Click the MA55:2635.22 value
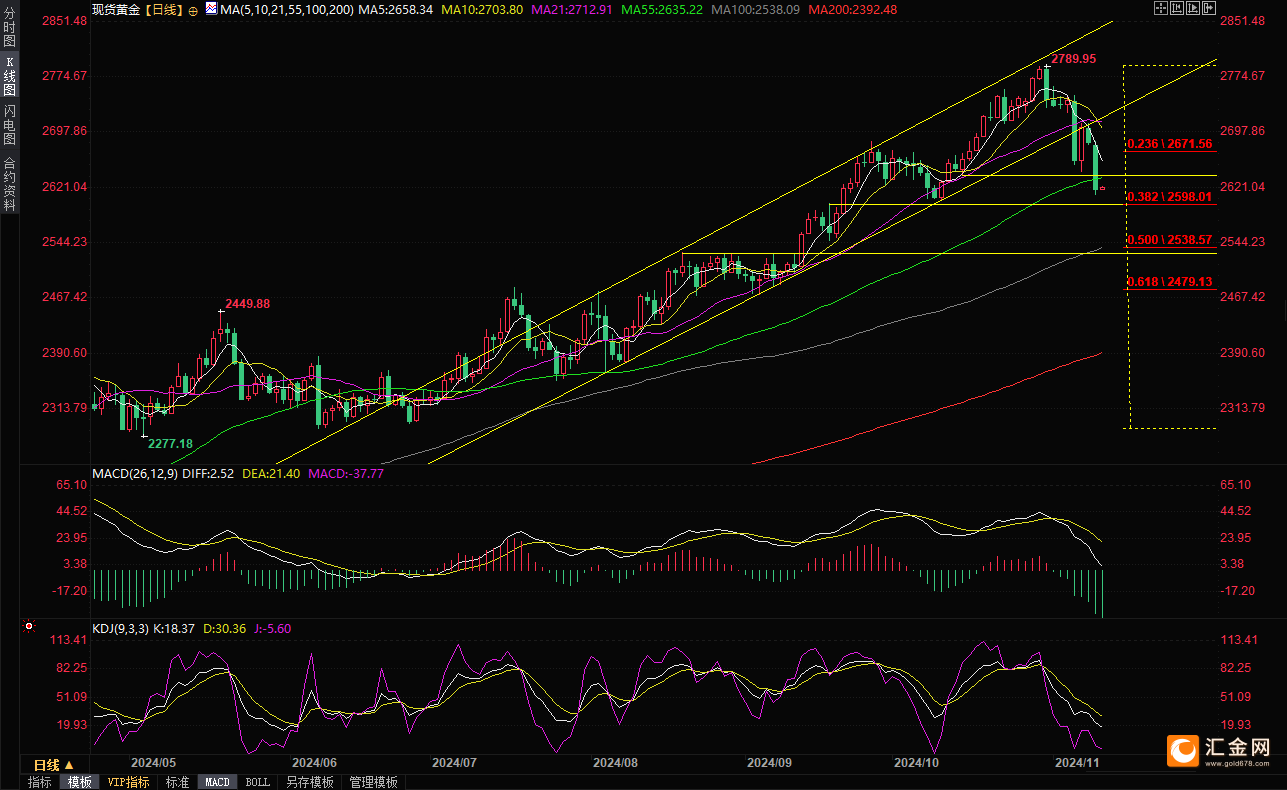This screenshot has height=790, width=1287. 664,9
